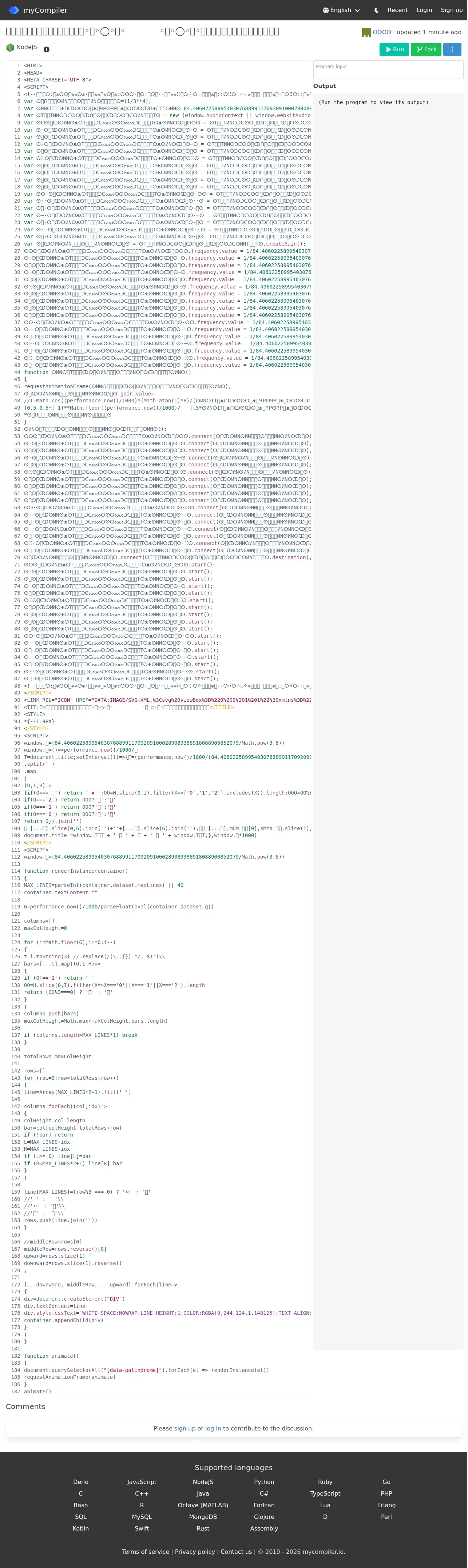Open the author profile name link
The height and width of the screenshot is (1568, 468).
point(382,32)
